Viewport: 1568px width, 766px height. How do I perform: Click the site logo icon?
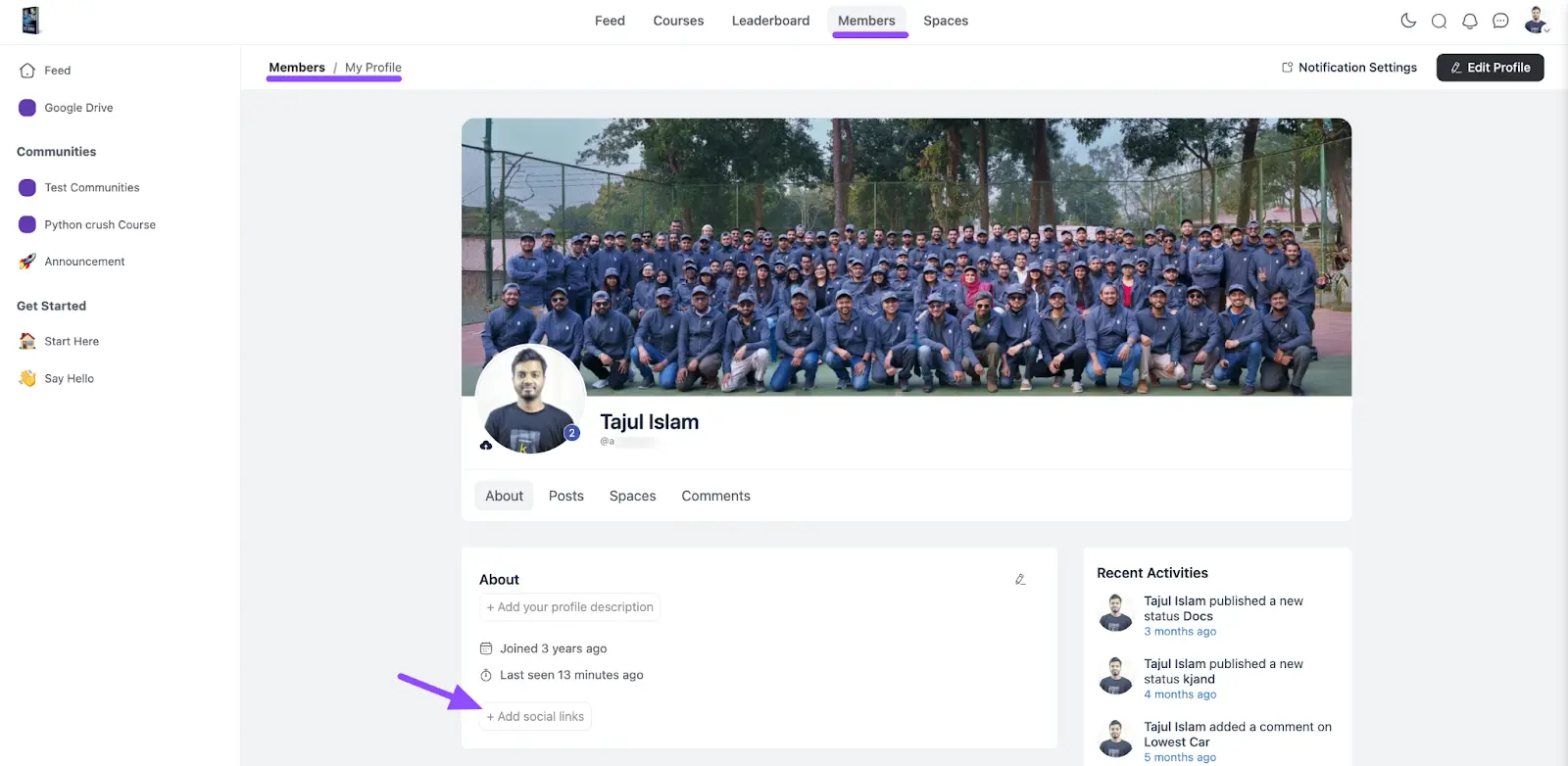coord(30,21)
